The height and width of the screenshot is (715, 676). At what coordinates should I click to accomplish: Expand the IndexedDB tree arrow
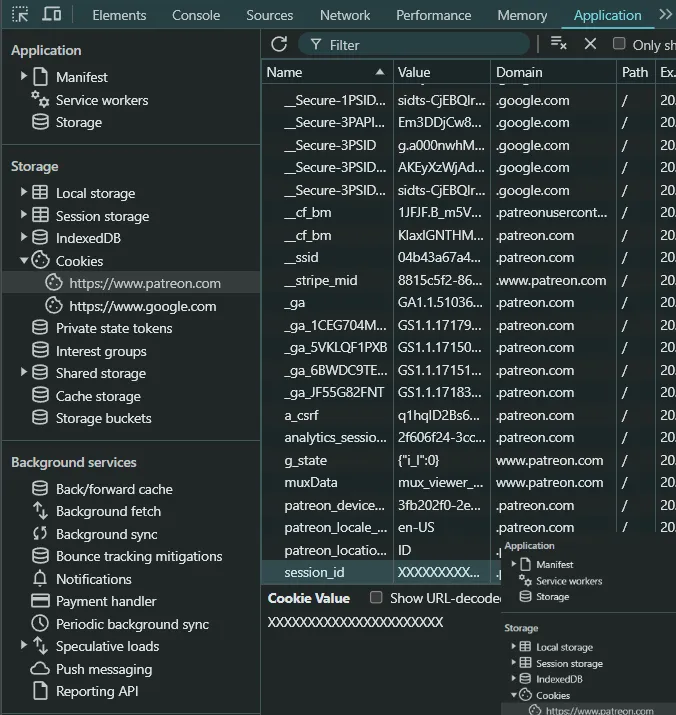[24, 237]
